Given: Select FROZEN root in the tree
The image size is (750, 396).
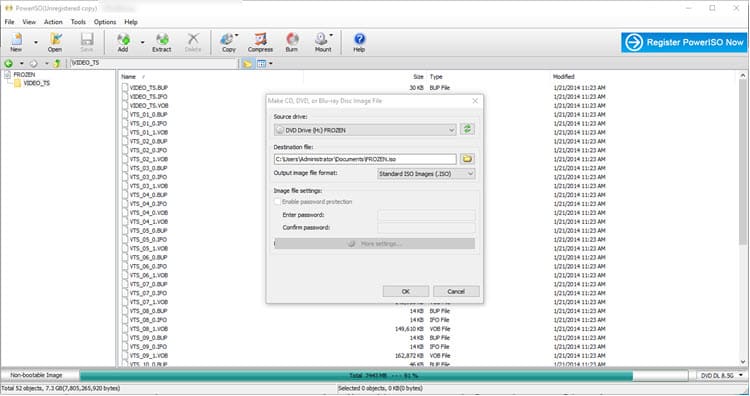Looking at the screenshot, I should point(24,75).
